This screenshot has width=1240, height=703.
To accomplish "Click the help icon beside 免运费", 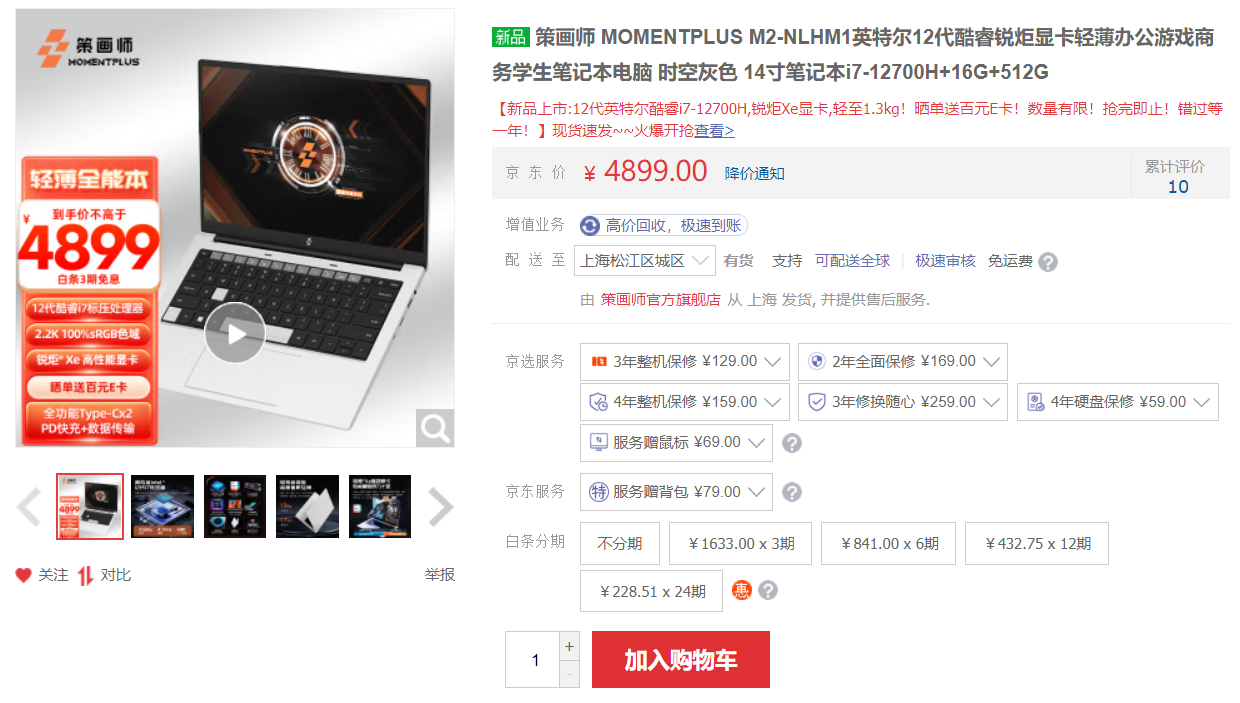I will click(x=1048, y=262).
